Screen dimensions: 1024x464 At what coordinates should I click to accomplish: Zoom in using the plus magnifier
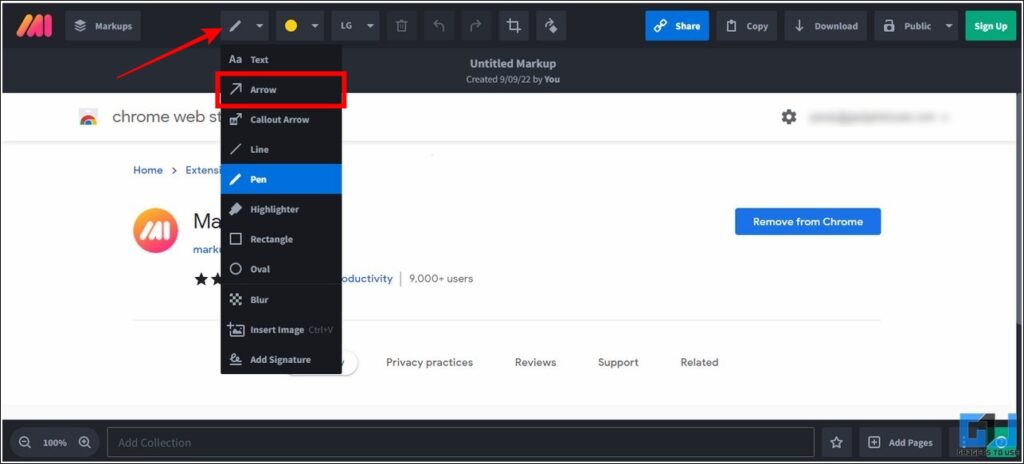point(85,442)
